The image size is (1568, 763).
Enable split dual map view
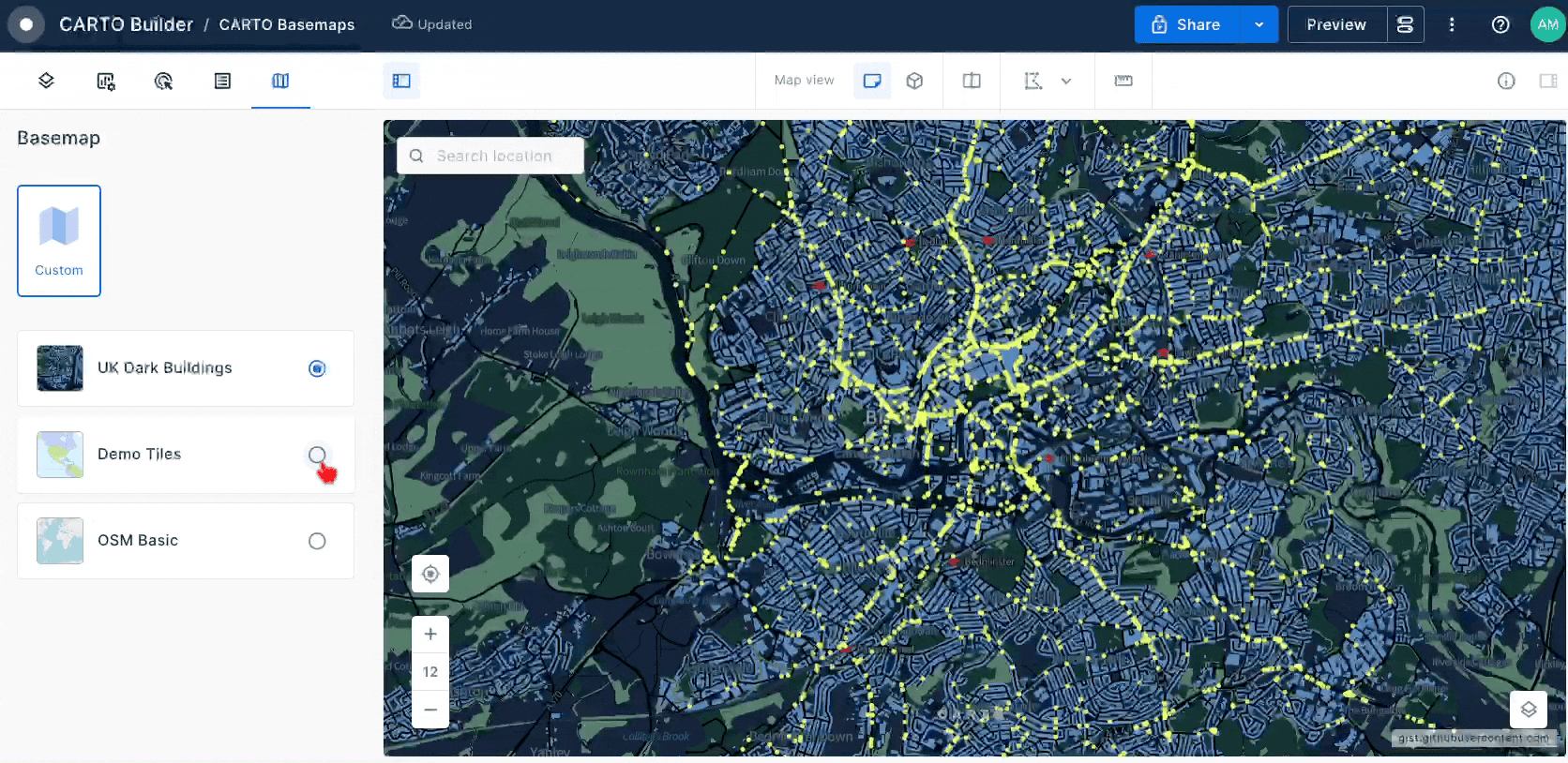pyautogui.click(x=972, y=81)
